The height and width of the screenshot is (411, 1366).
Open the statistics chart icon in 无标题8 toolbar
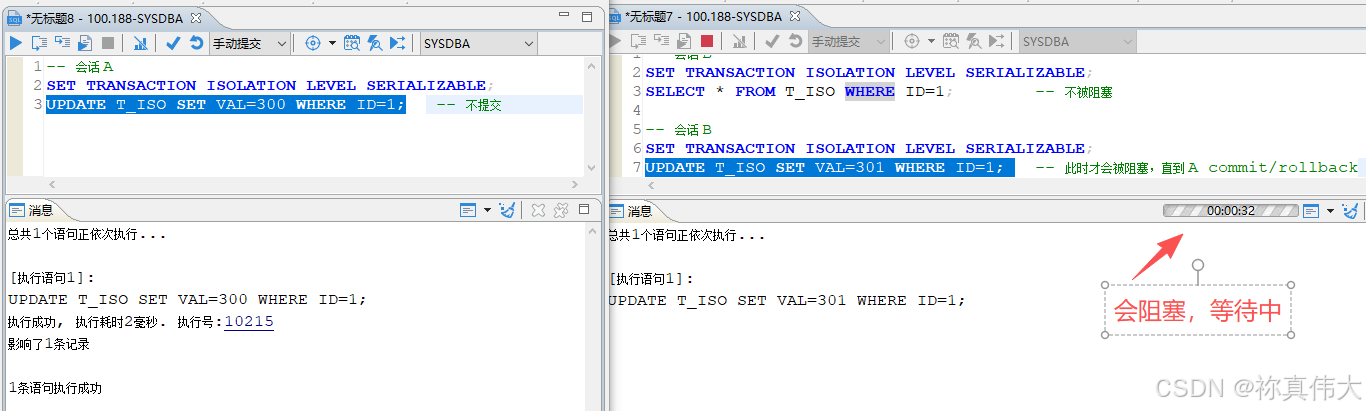point(140,43)
